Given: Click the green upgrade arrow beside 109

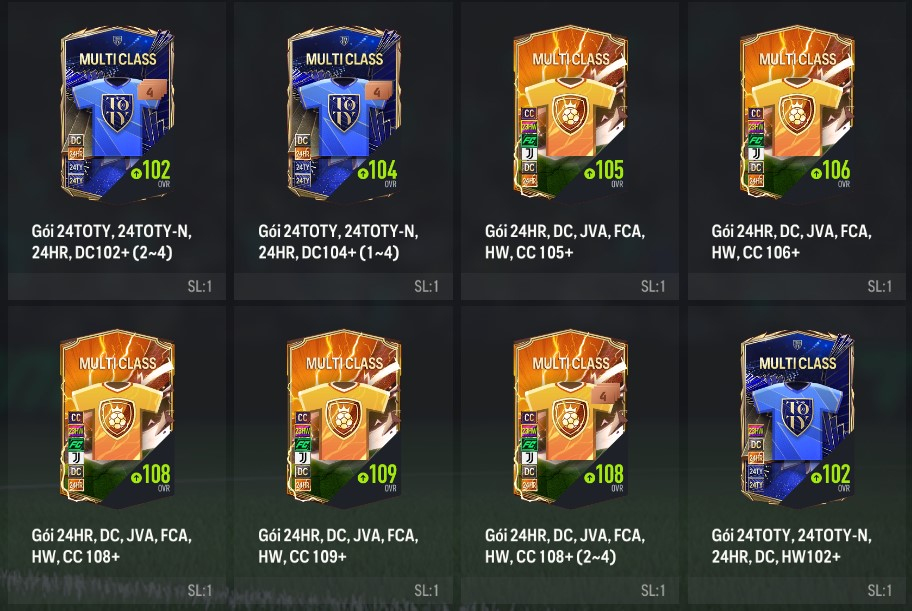Looking at the screenshot, I should [363, 477].
